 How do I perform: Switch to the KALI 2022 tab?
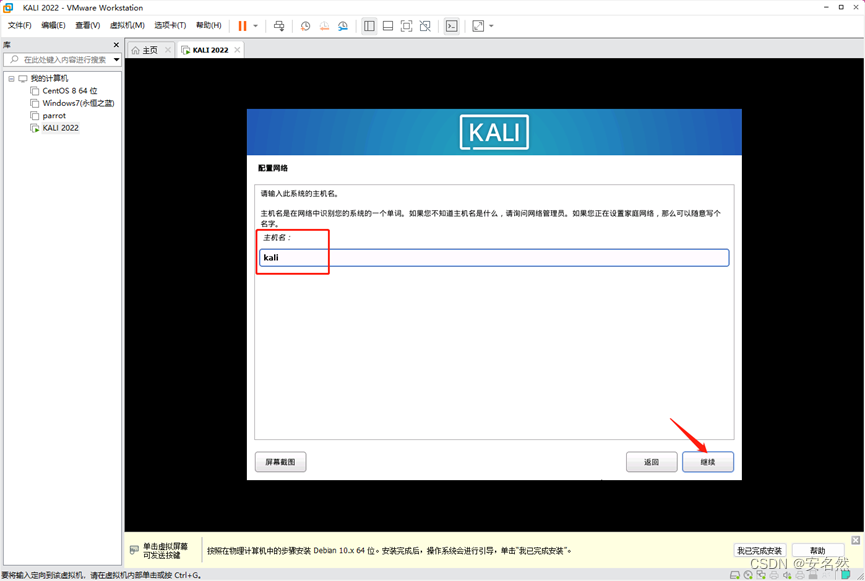pyautogui.click(x=210, y=50)
